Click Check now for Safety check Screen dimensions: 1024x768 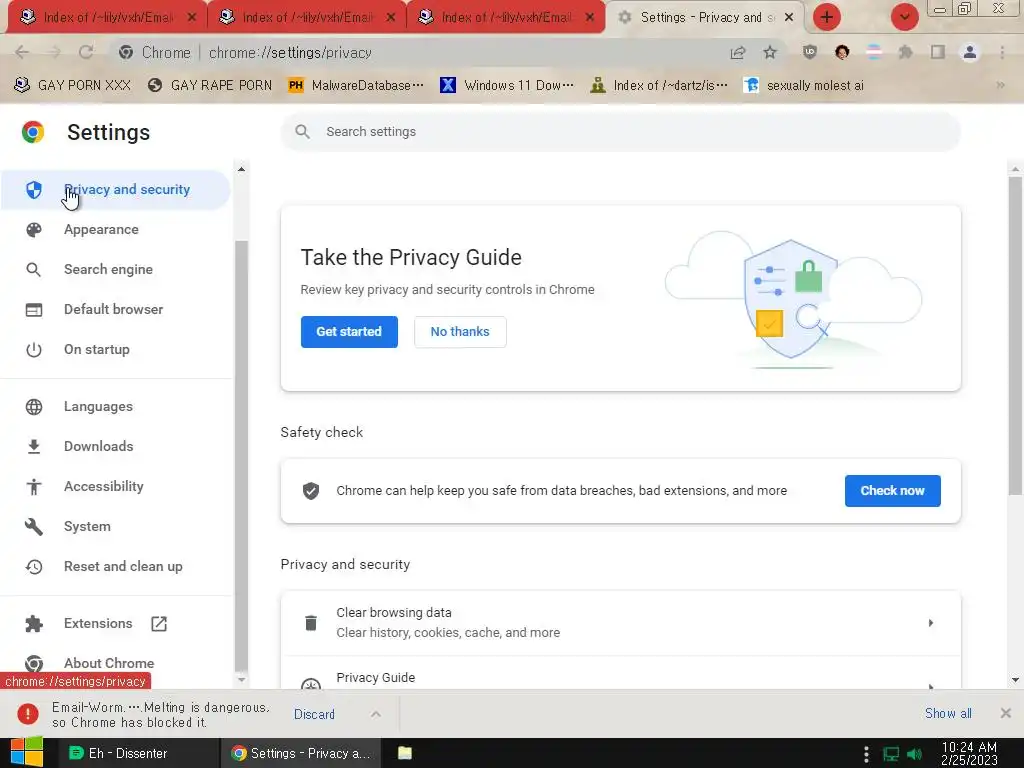[892, 490]
